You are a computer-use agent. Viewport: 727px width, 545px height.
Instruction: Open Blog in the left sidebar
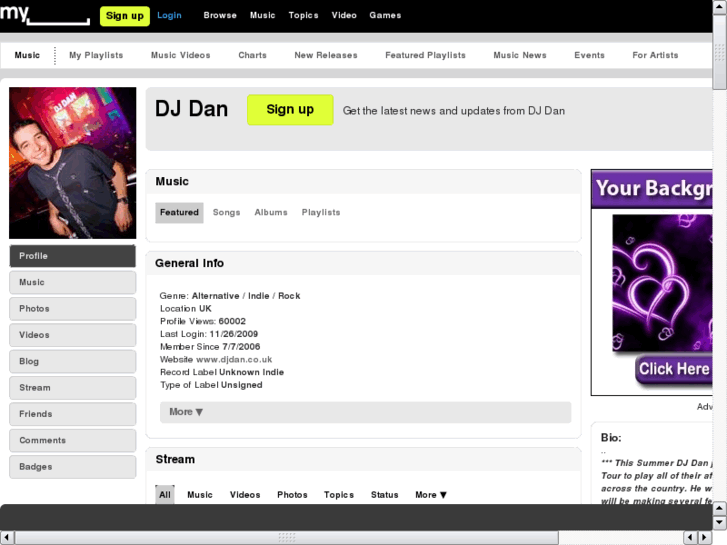point(73,361)
